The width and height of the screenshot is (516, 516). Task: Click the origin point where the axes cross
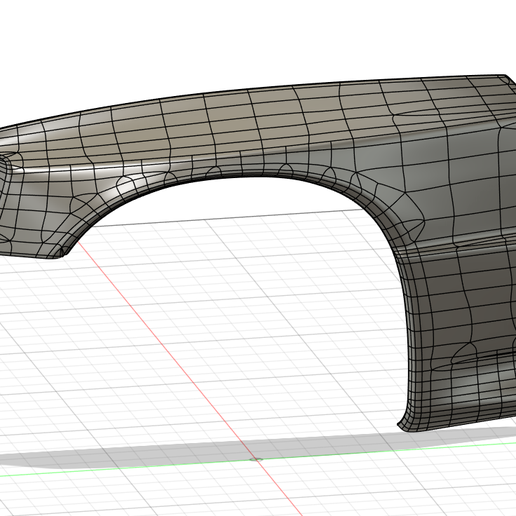(x=256, y=459)
